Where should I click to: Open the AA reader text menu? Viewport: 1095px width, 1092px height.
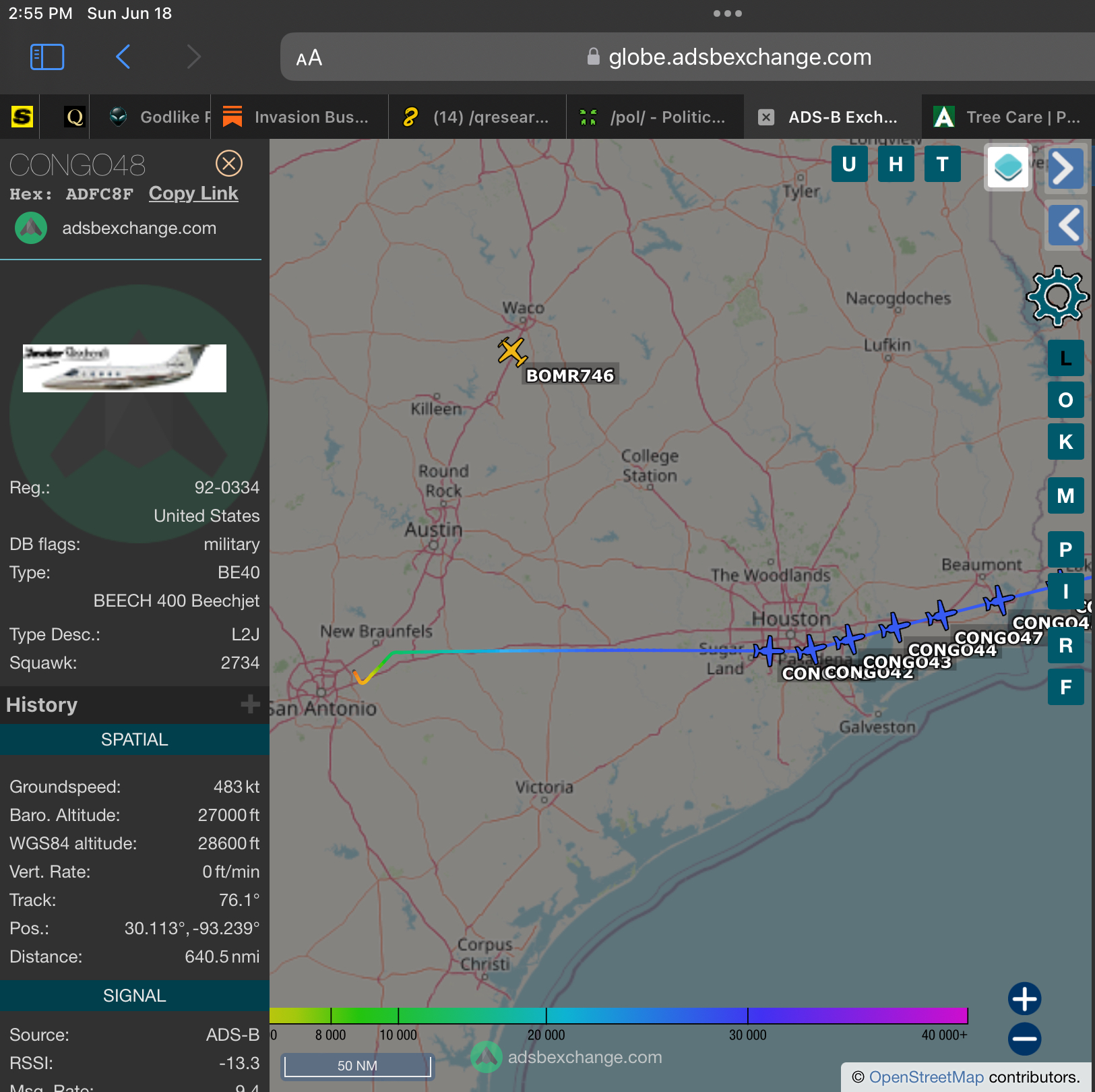point(309,58)
